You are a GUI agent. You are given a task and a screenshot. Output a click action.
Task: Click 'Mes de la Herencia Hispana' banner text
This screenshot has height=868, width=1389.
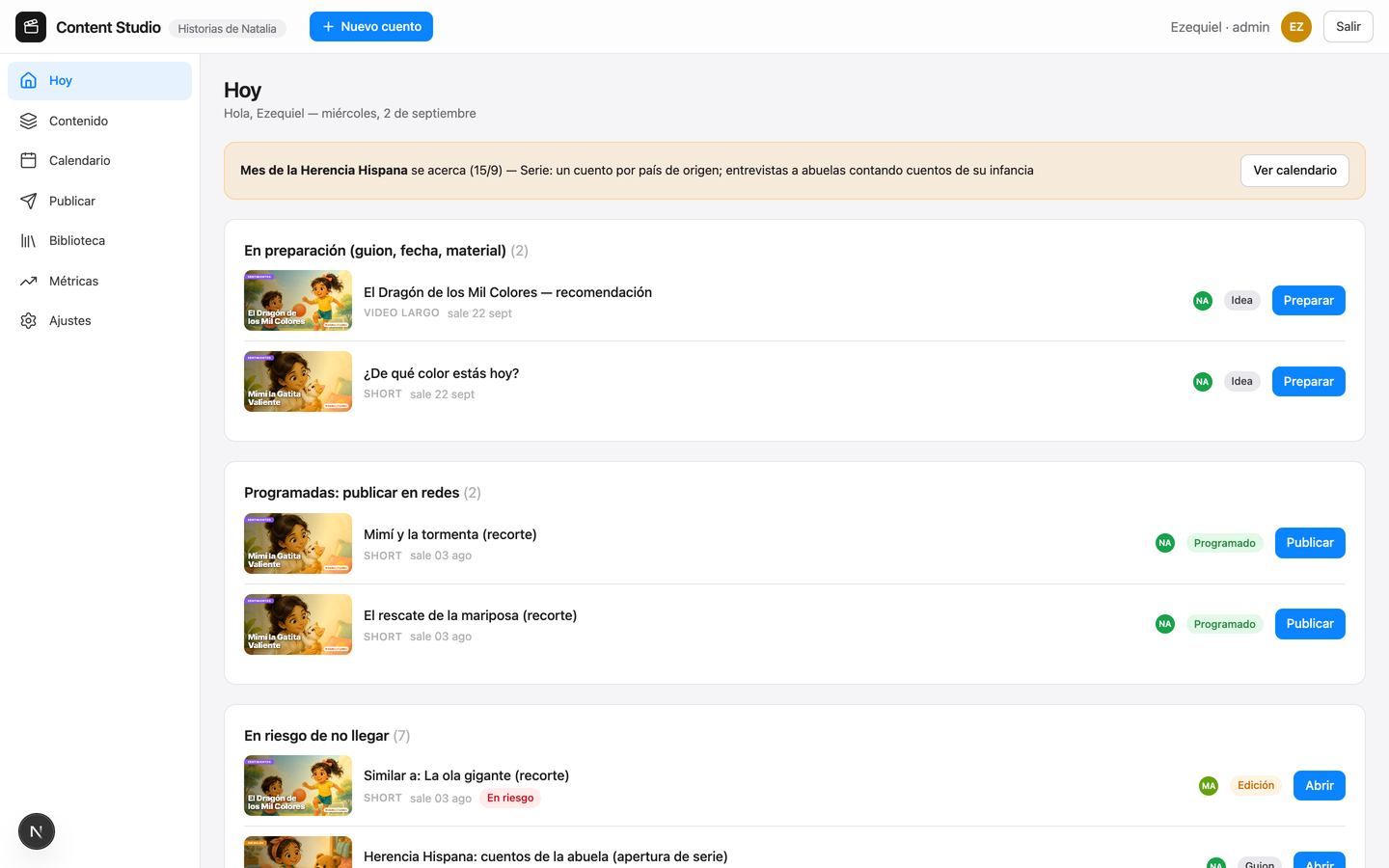(x=324, y=171)
